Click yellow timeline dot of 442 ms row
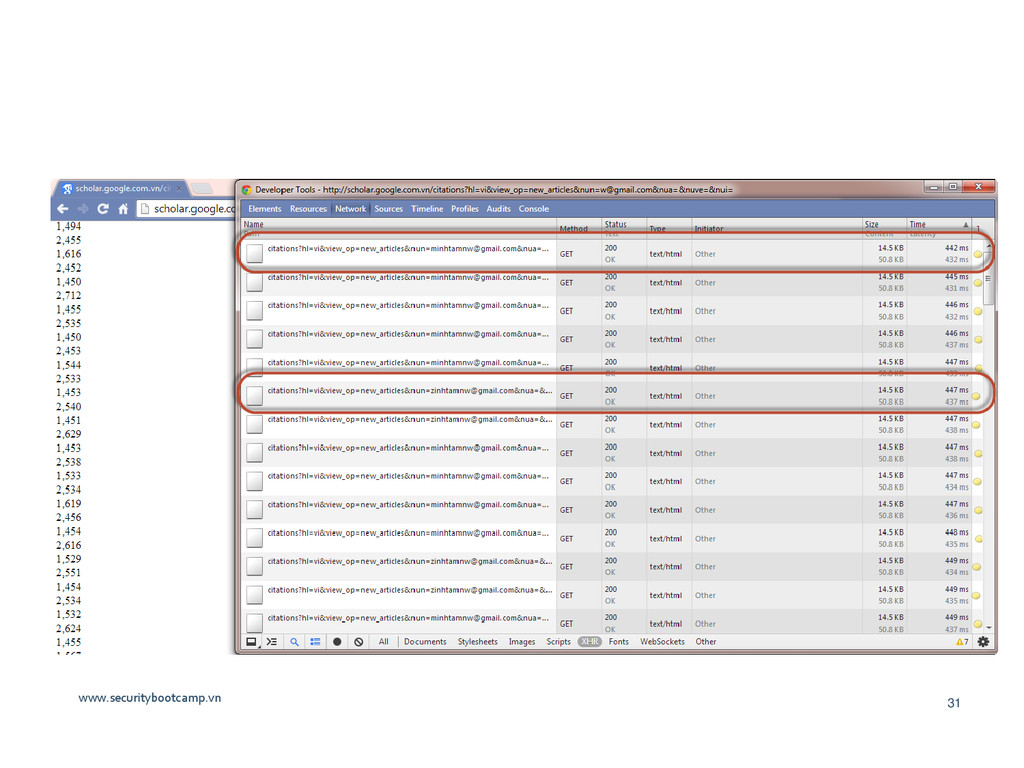The width and height of the screenshot is (1024, 768). (x=978, y=254)
